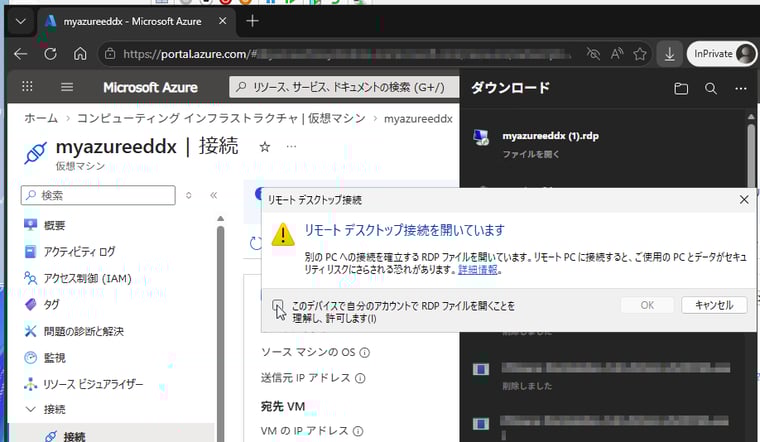This screenshot has width=760, height=442.
Task: Search within the downloads panel
Action: pos(711,88)
